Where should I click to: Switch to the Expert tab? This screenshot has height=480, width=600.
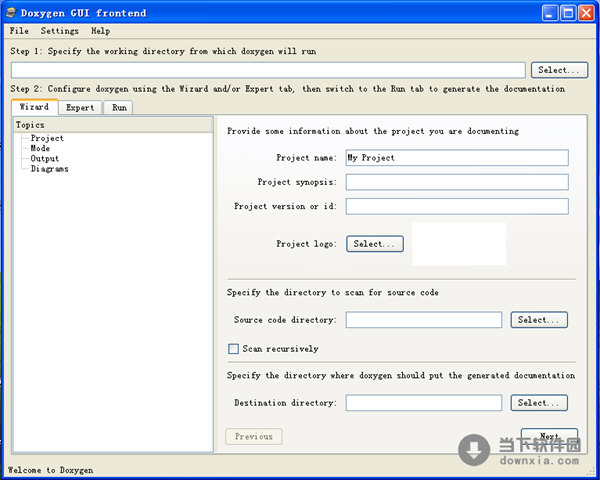coord(80,108)
